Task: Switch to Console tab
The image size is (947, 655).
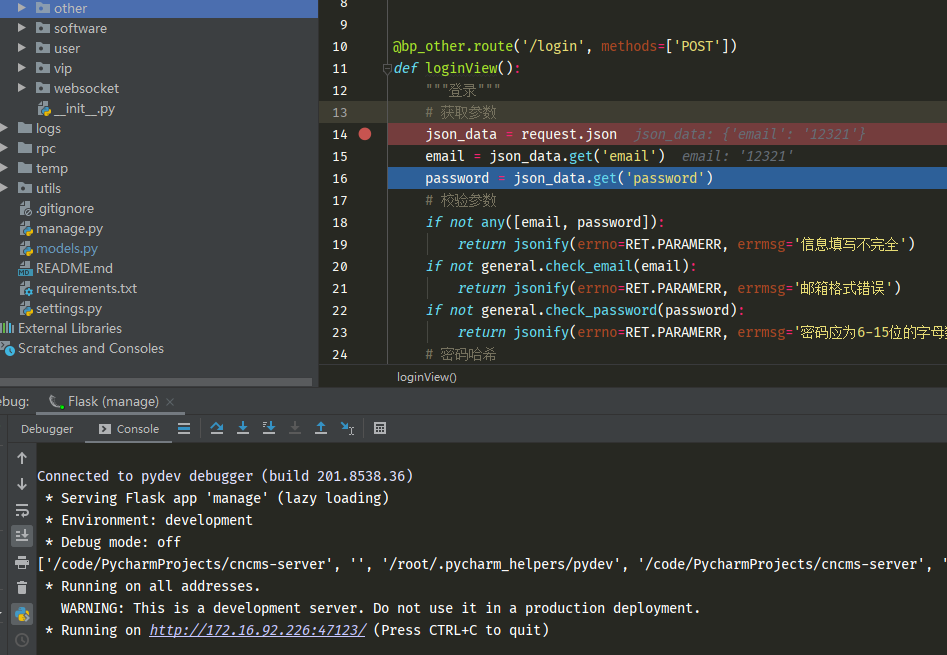Action: (129, 429)
